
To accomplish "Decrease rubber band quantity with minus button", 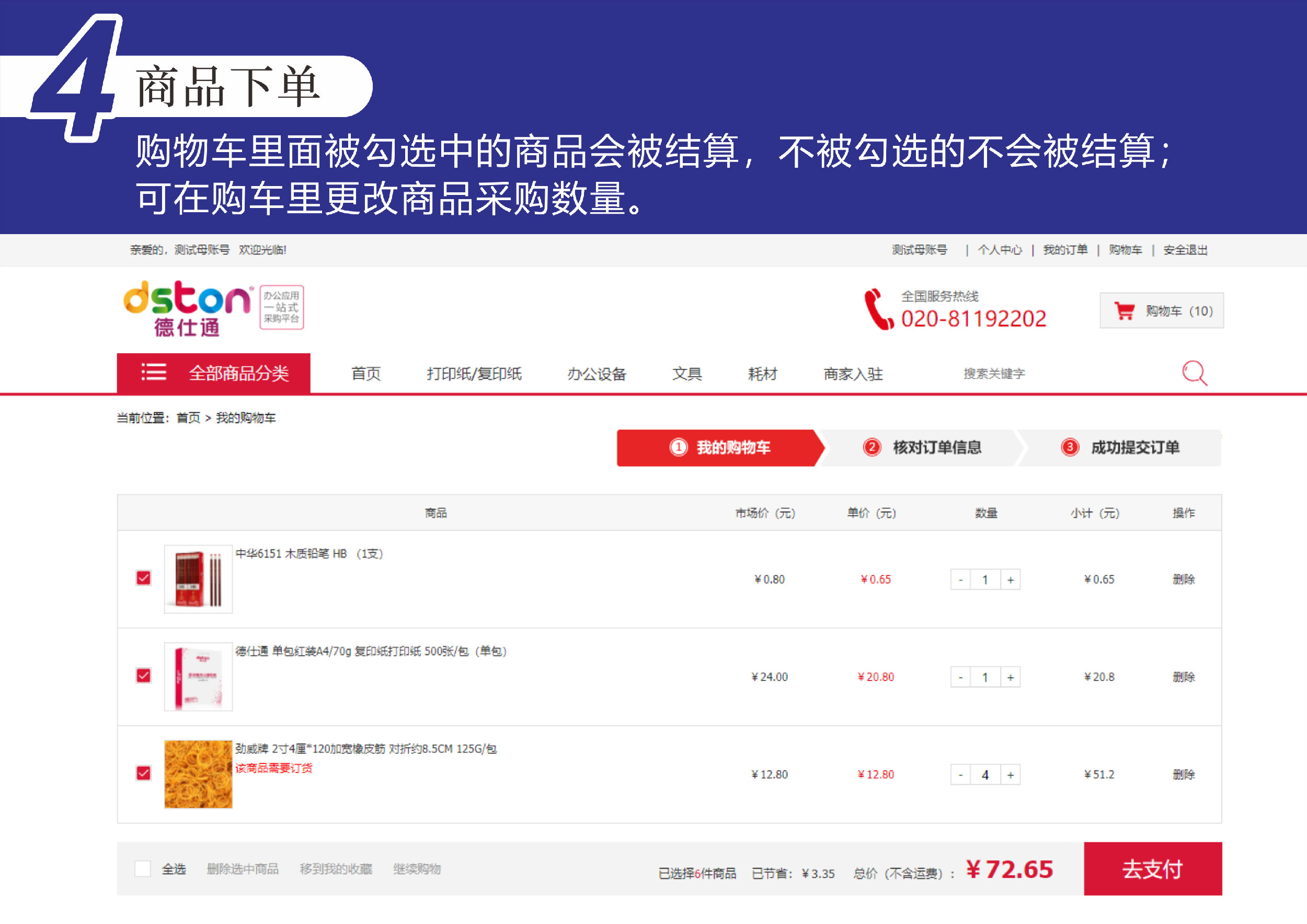I will 960,775.
